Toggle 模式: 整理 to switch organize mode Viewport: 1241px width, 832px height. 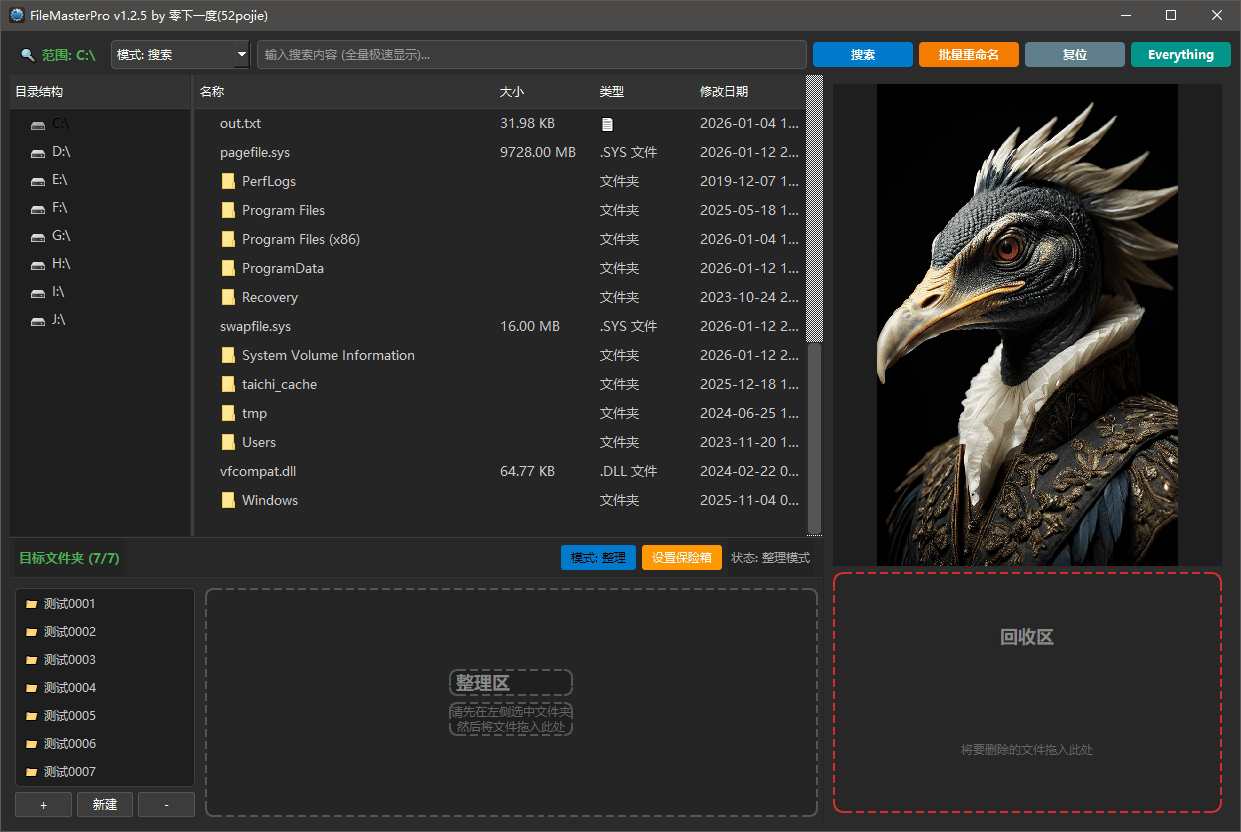pyautogui.click(x=597, y=557)
